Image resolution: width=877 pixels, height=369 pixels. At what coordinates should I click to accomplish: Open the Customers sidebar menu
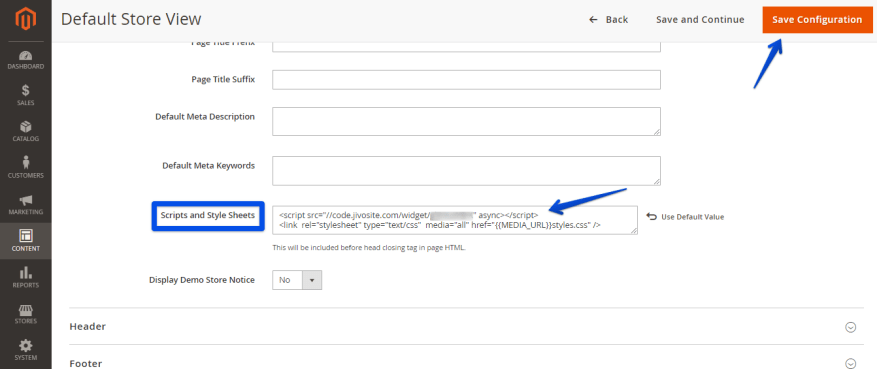(25, 168)
